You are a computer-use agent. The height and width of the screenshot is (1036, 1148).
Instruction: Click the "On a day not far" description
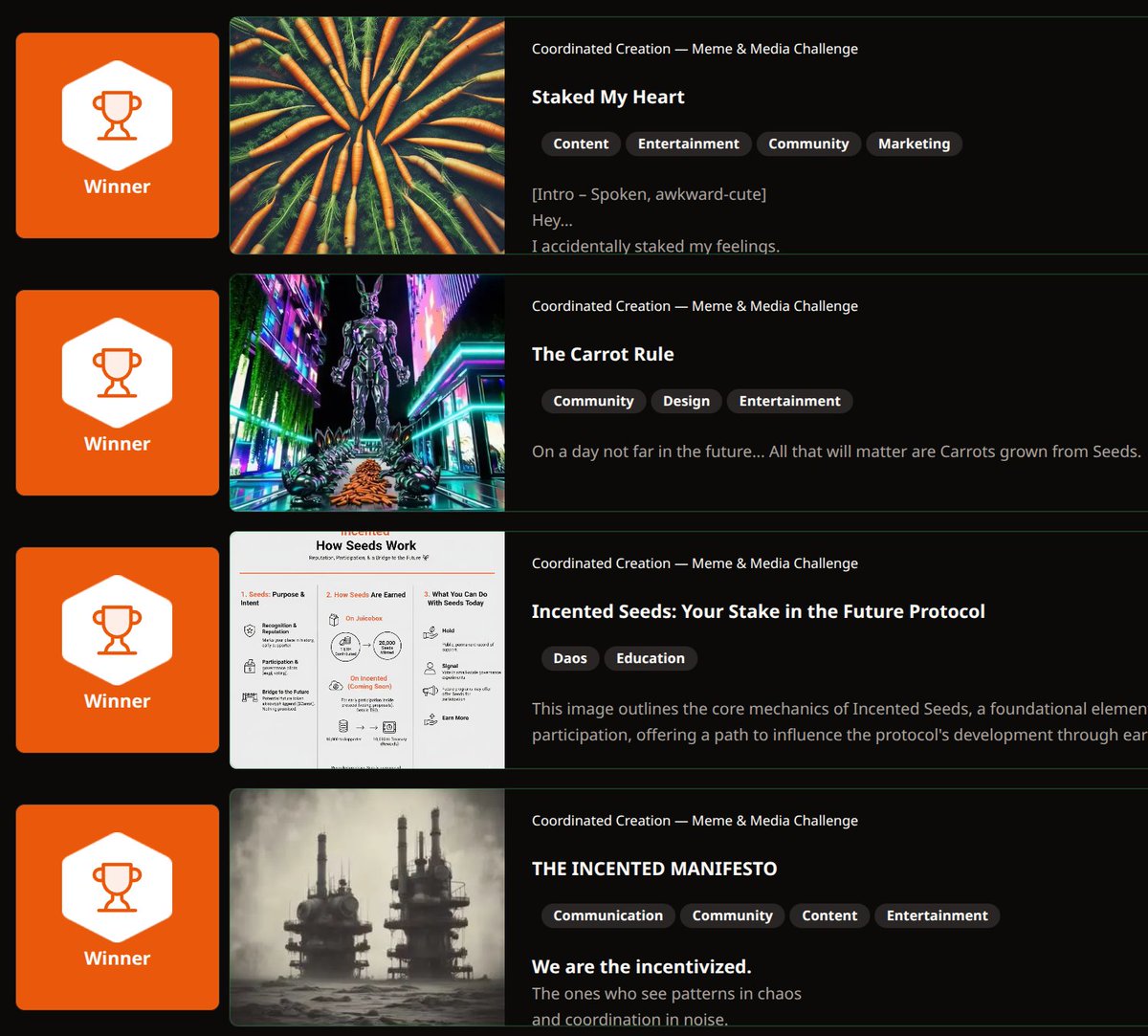tap(837, 452)
